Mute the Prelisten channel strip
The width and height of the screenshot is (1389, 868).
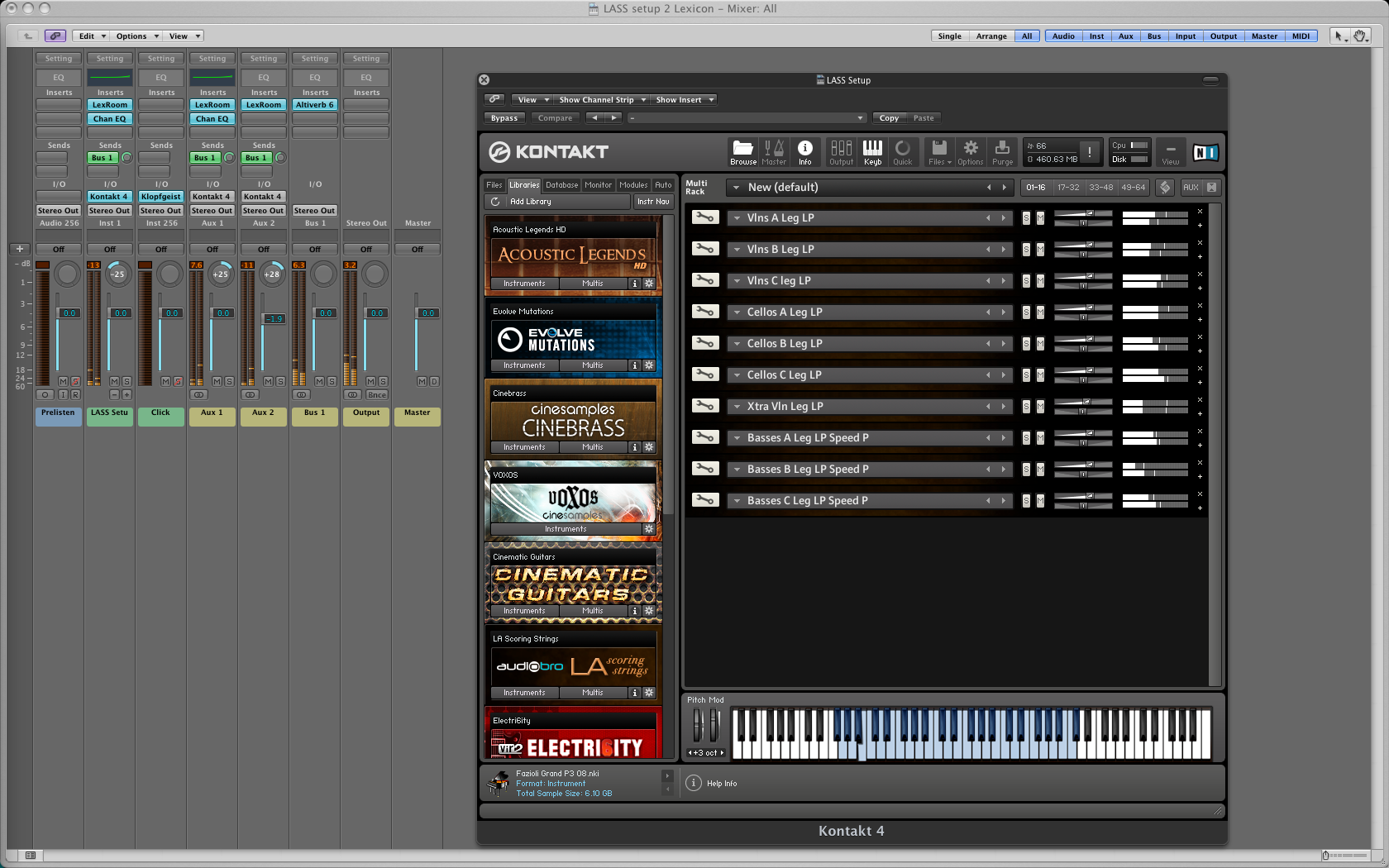click(x=63, y=381)
